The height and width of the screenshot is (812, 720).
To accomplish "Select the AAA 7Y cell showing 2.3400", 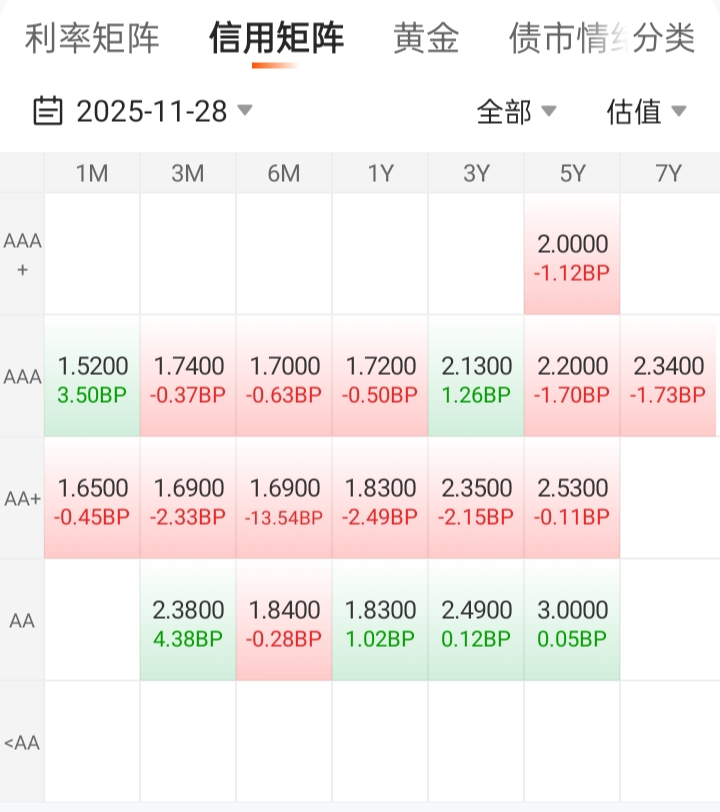I will pos(668,377).
